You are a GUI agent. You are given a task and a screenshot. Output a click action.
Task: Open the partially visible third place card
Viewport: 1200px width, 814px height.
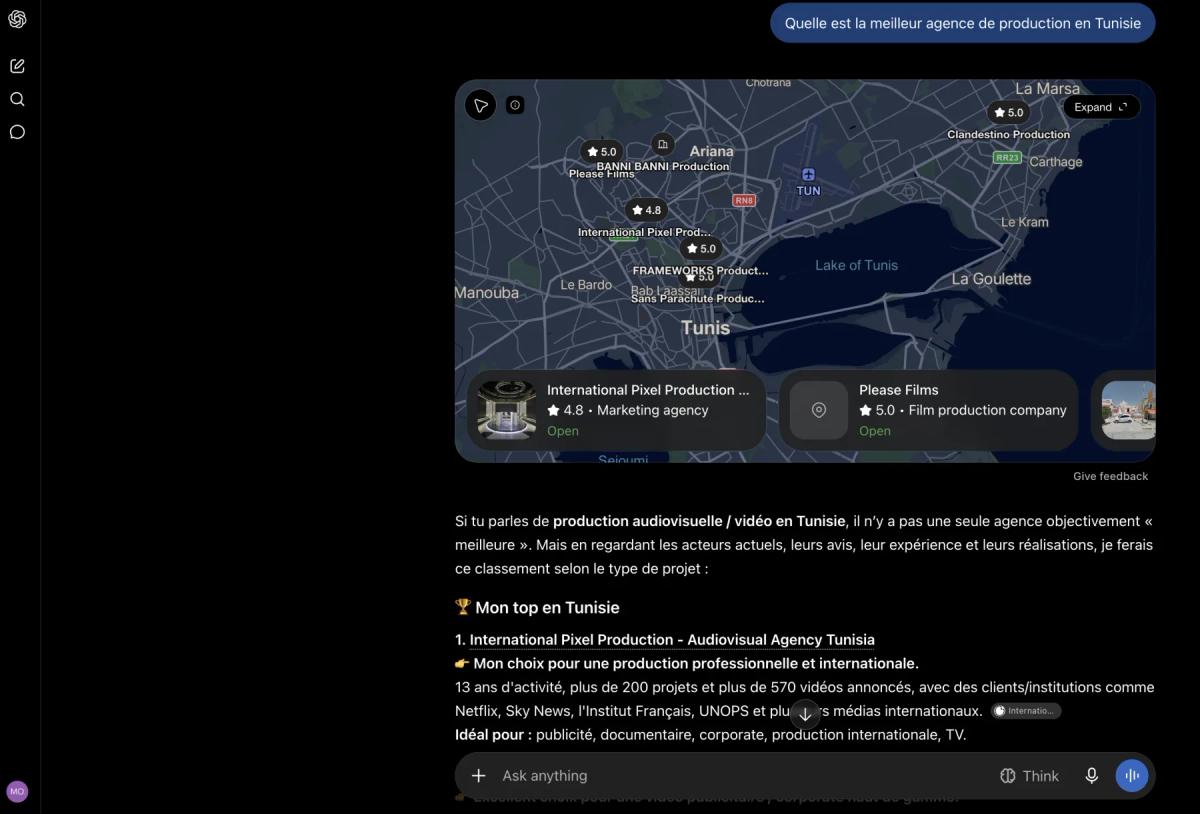click(x=1124, y=410)
